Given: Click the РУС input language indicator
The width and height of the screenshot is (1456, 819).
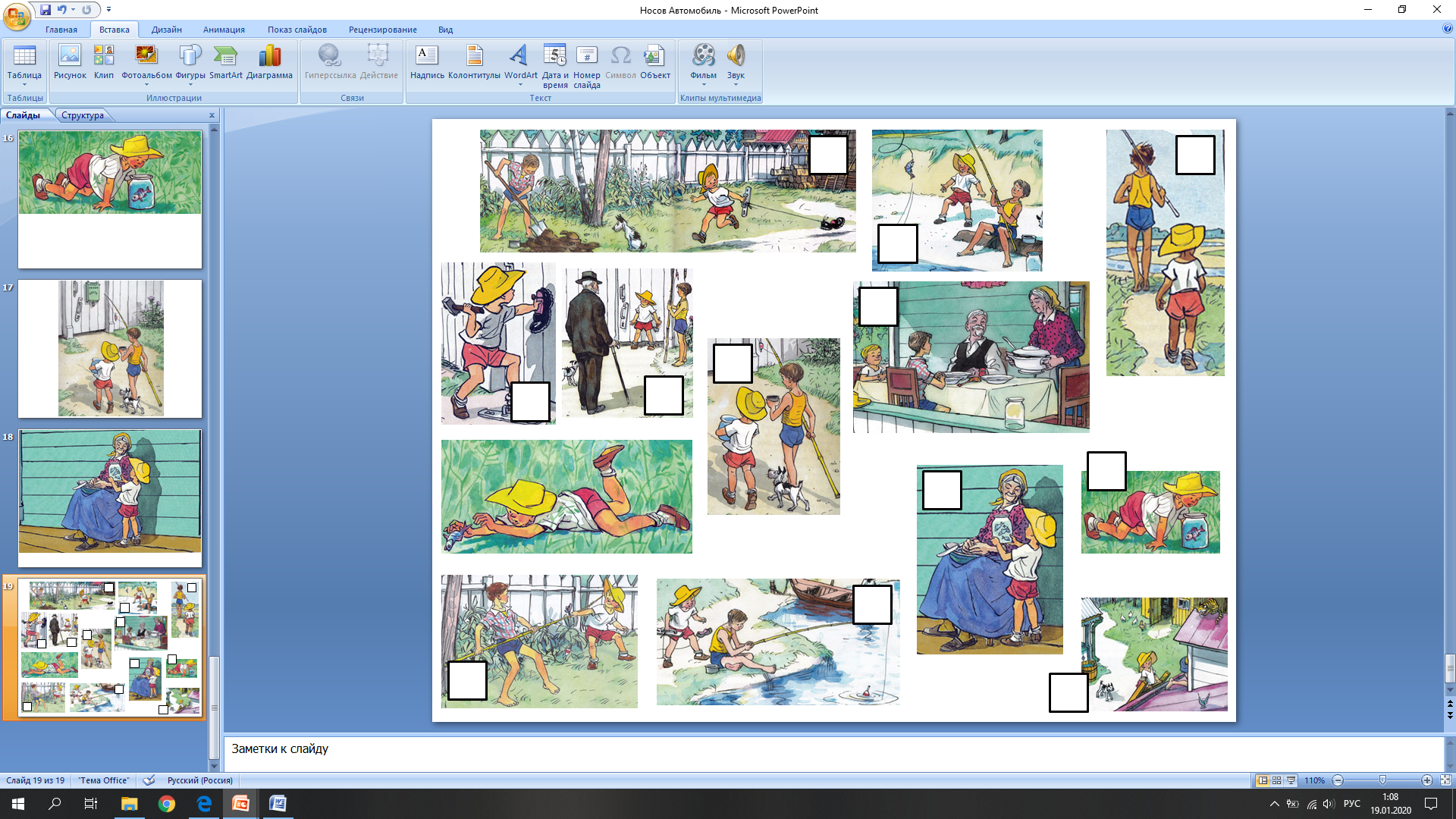Looking at the screenshot, I should (1351, 804).
